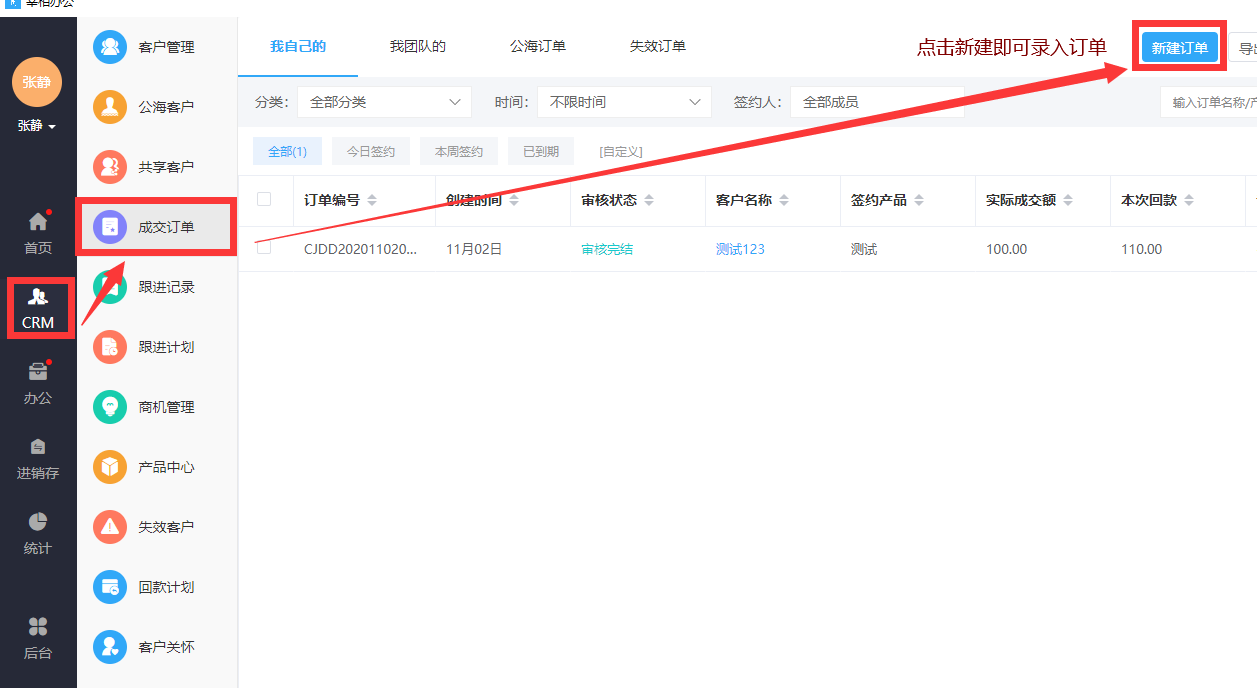Image resolution: width=1257 pixels, height=688 pixels.
Task: Click the 成交订单 icon
Action: 110,227
